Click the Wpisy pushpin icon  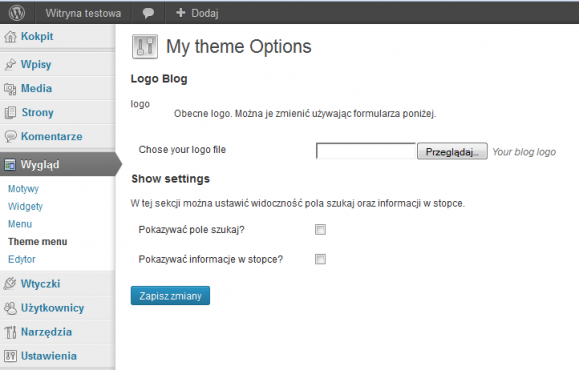(x=10, y=64)
